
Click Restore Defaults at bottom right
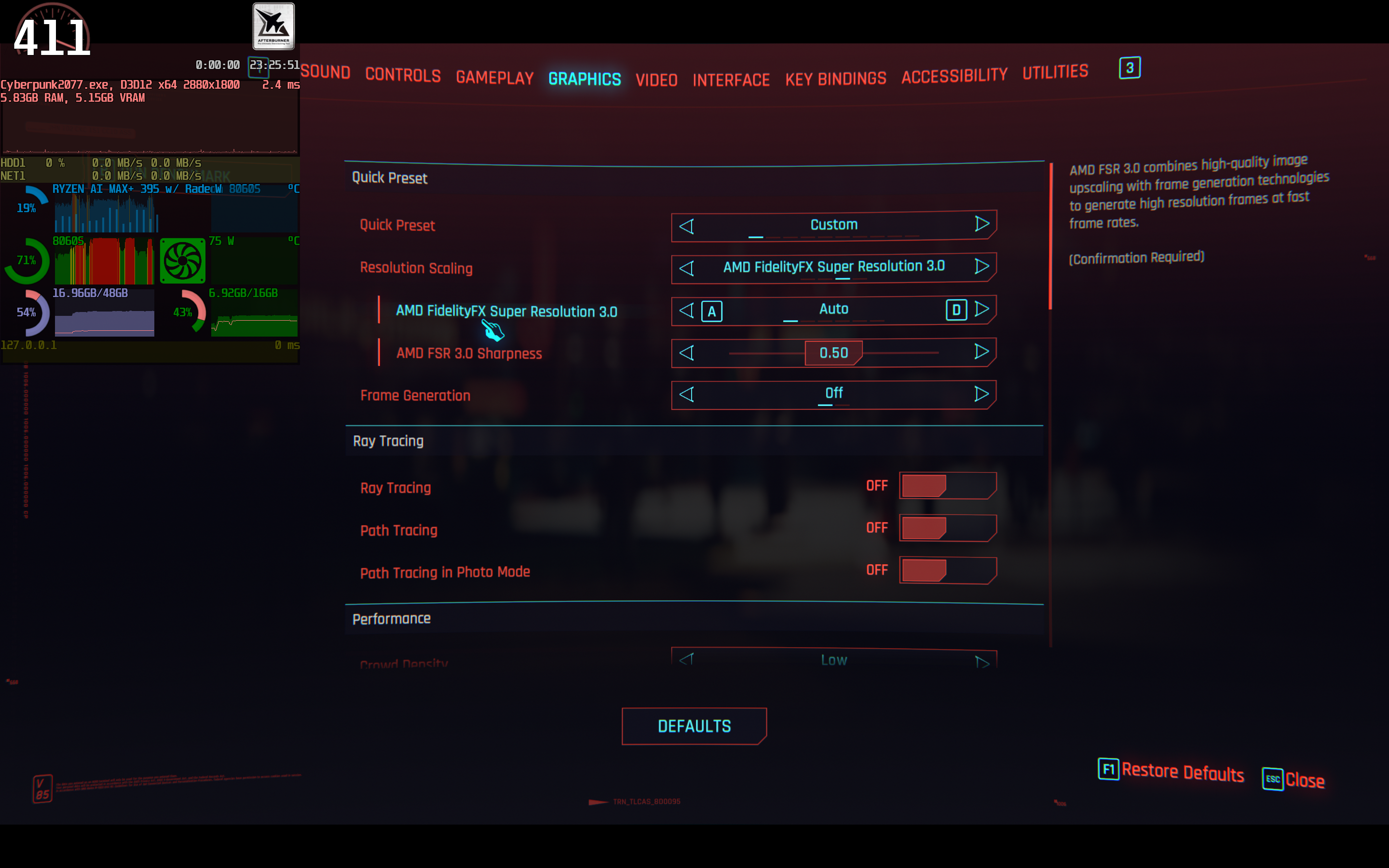(x=1183, y=772)
